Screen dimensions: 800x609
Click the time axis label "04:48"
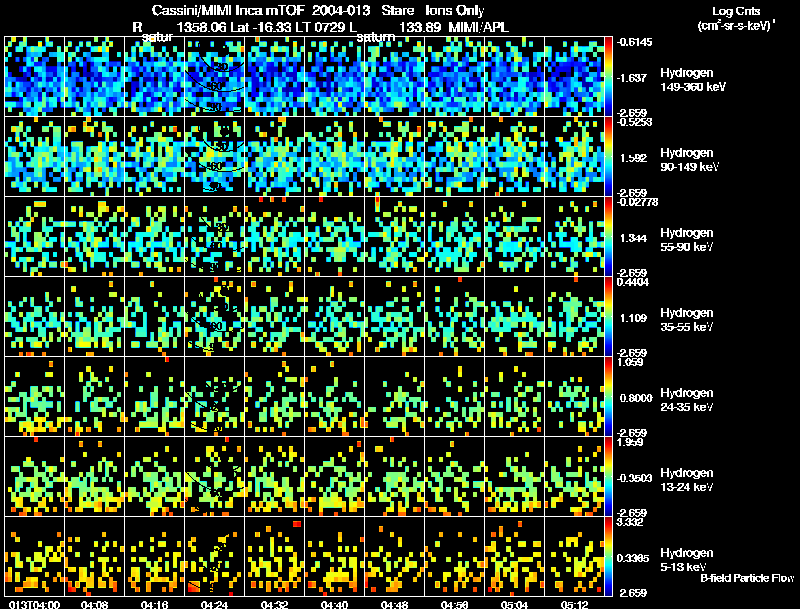coord(394,604)
